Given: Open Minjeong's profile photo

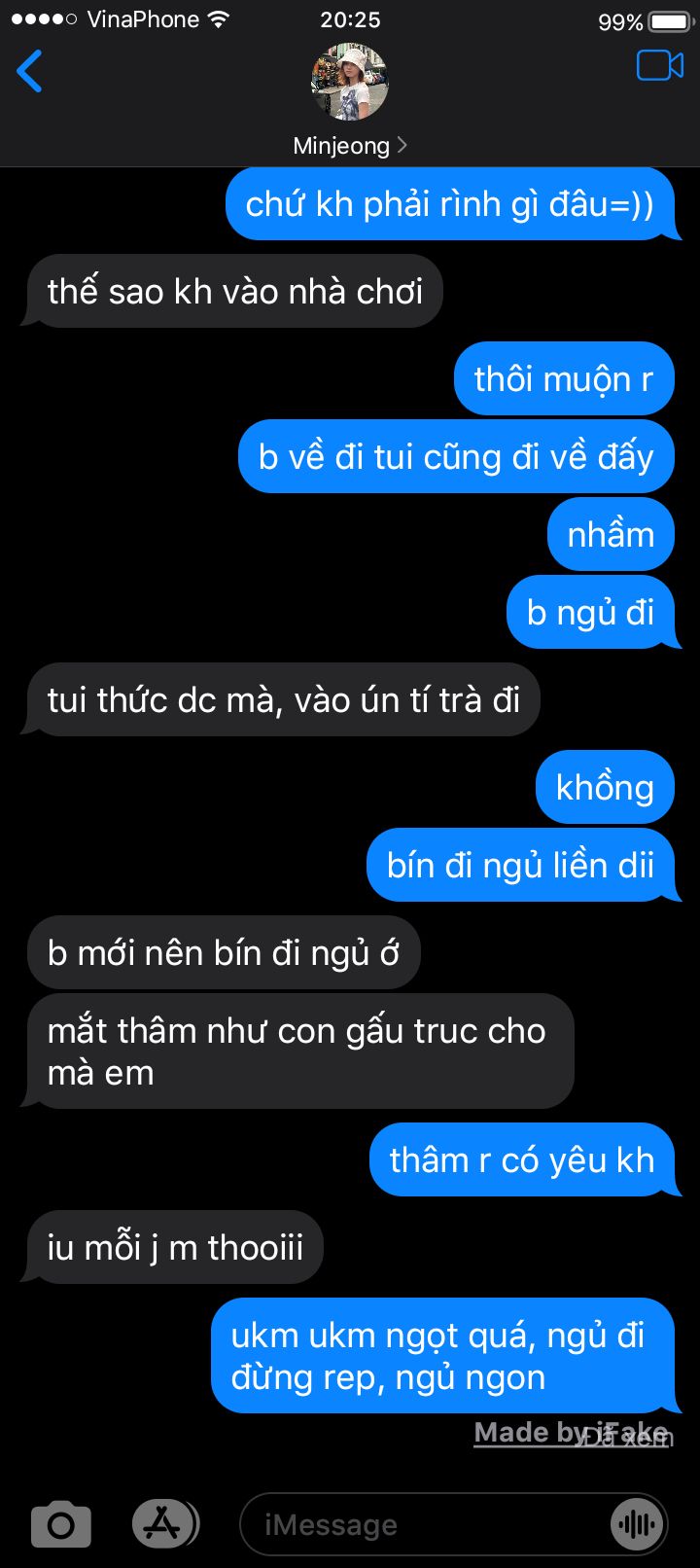Looking at the screenshot, I should pos(350,82).
